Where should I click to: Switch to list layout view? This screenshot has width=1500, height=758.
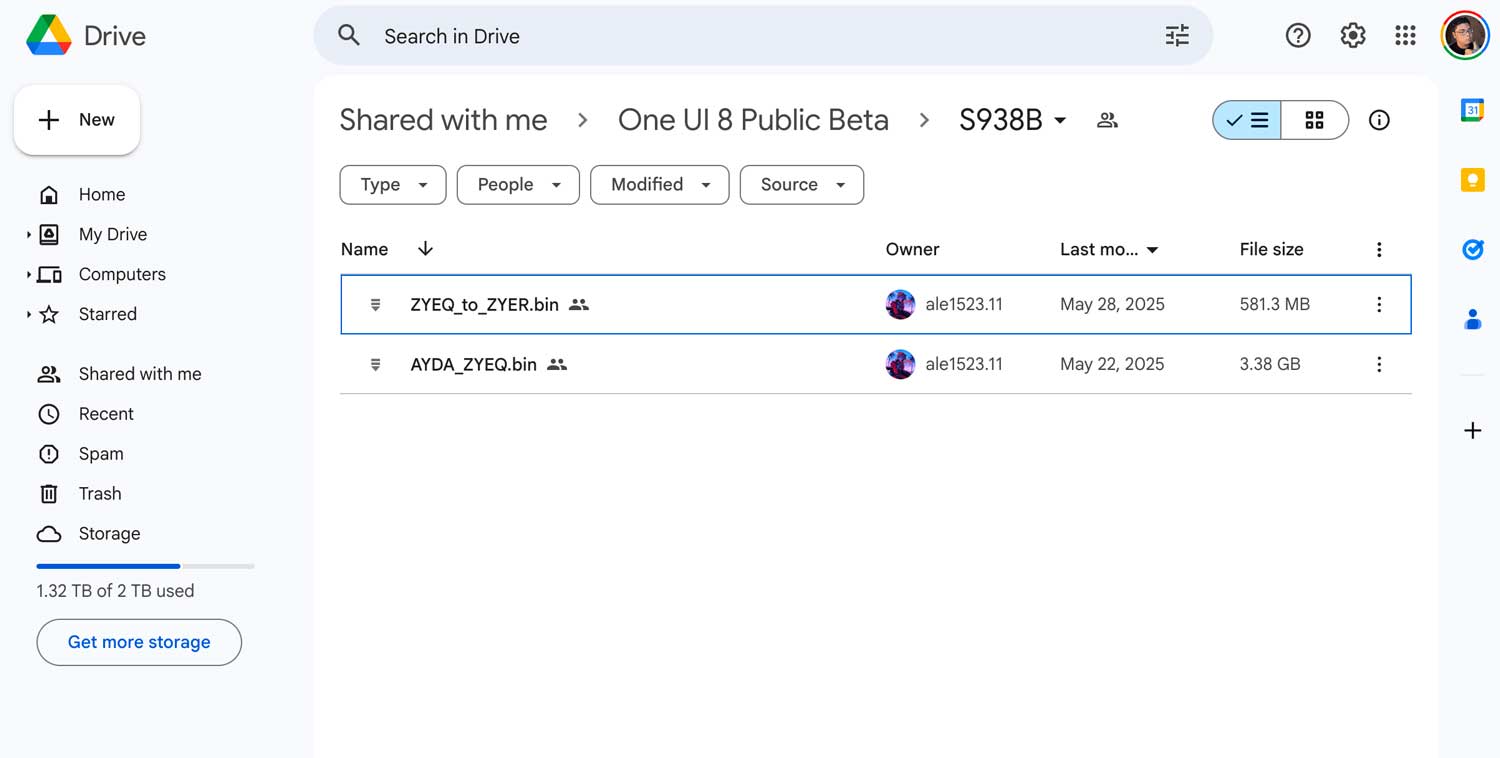pyautogui.click(x=1247, y=120)
